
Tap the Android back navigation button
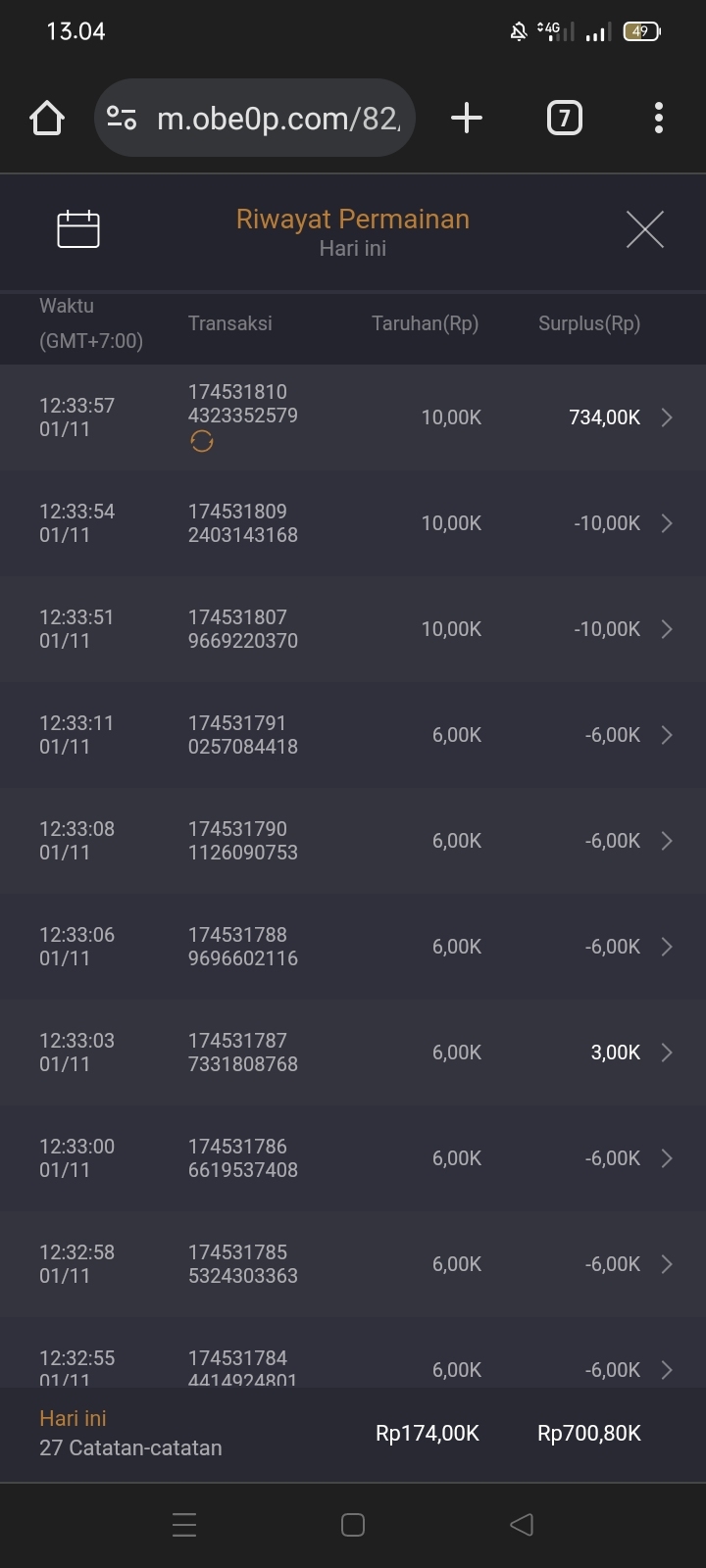pyautogui.click(x=522, y=1524)
